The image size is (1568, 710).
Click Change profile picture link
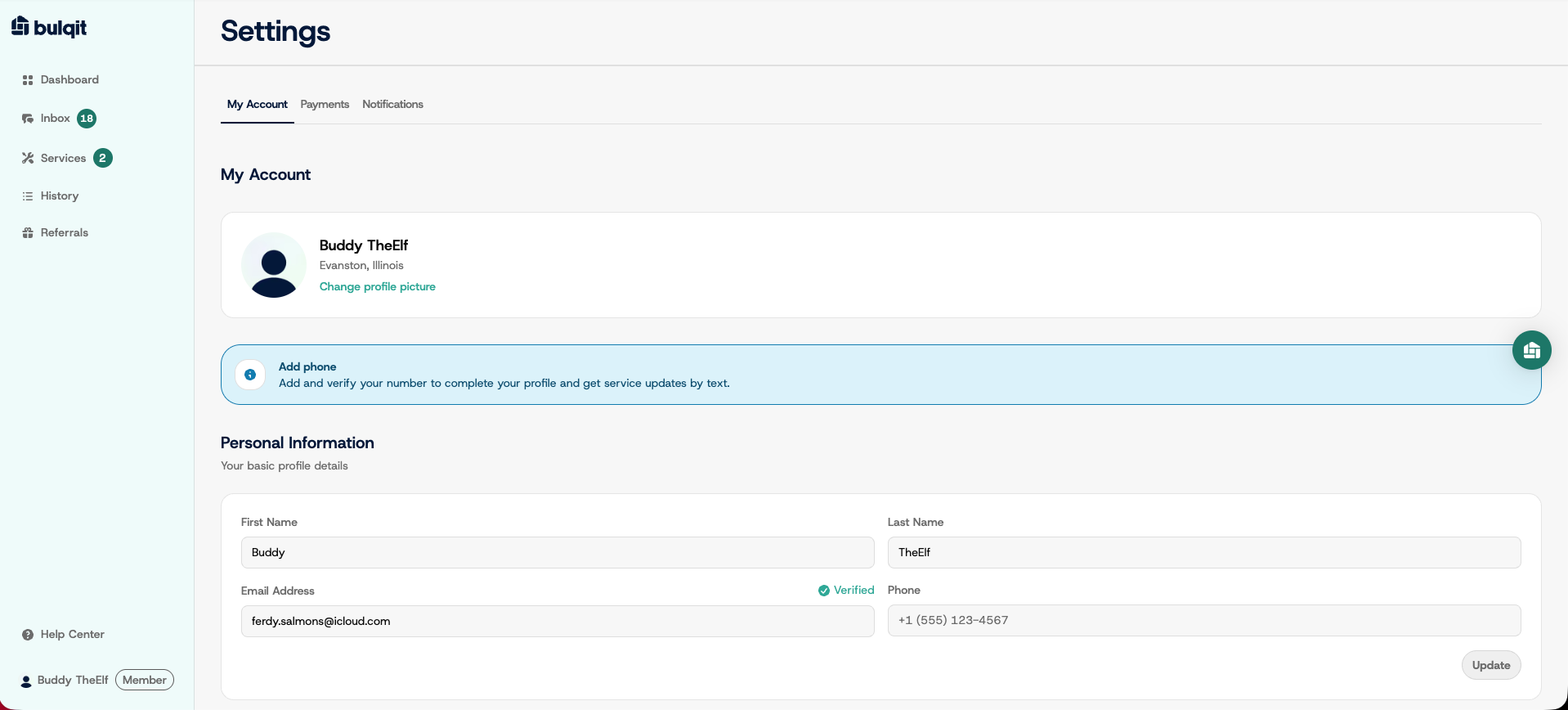click(x=378, y=286)
